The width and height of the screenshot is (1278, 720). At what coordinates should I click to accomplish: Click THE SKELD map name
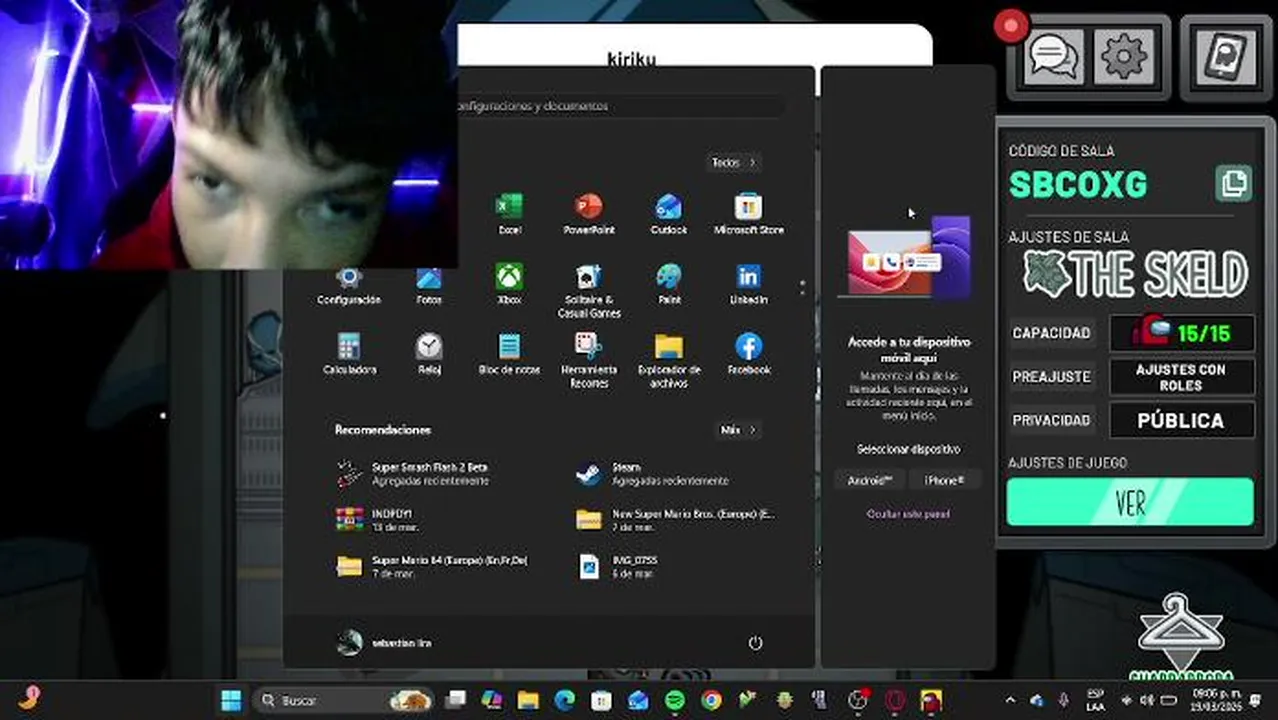click(x=1136, y=274)
